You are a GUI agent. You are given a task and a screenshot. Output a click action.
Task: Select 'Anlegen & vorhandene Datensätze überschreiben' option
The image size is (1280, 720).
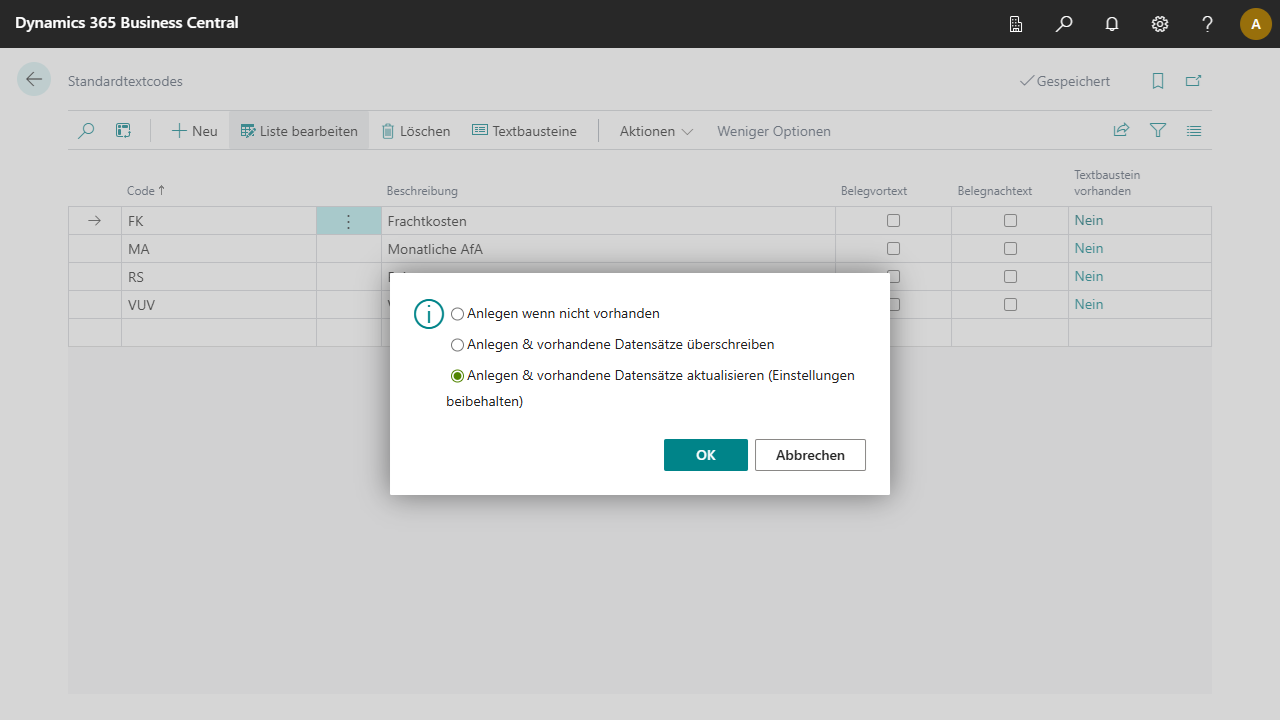click(458, 345)
